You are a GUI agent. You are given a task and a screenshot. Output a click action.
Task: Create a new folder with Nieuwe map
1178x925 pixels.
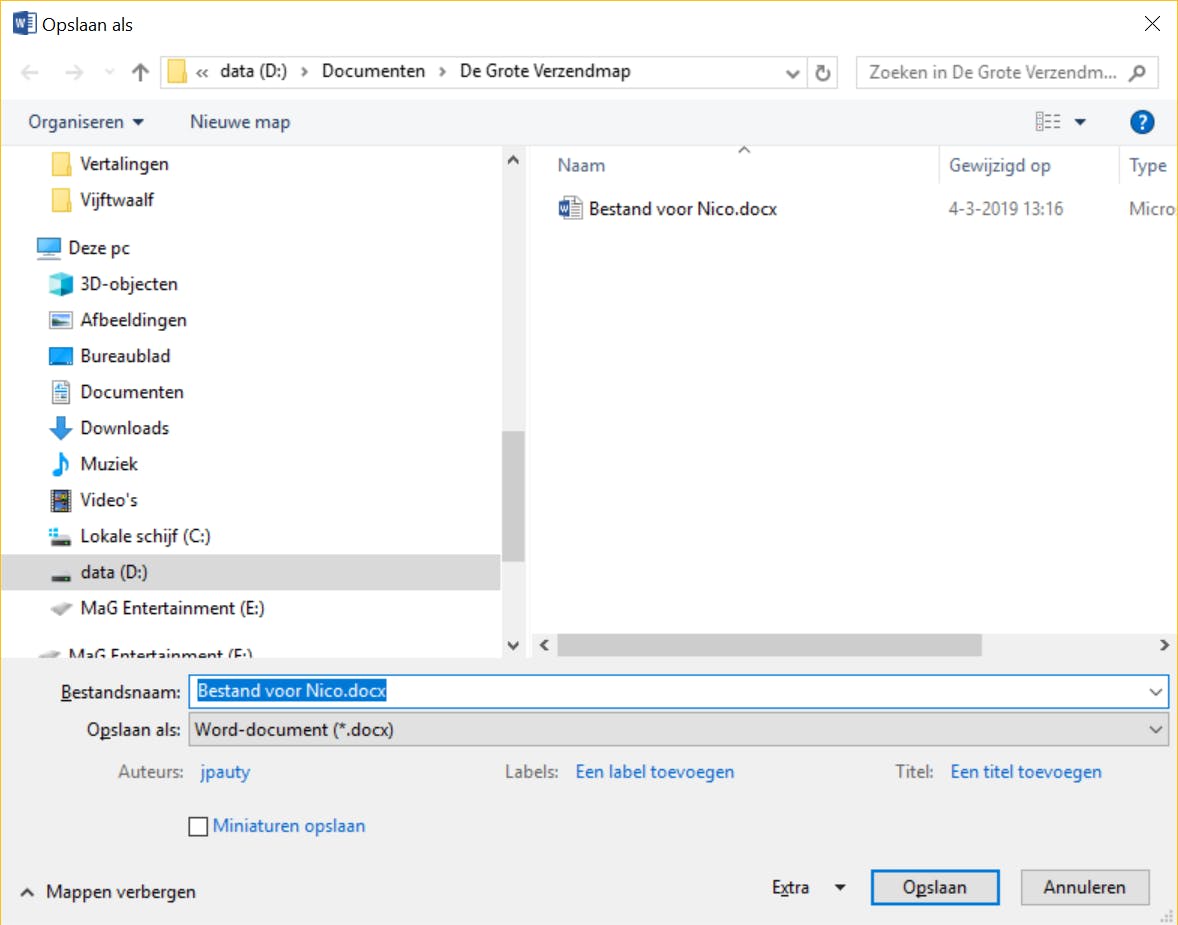coord(240,122)
